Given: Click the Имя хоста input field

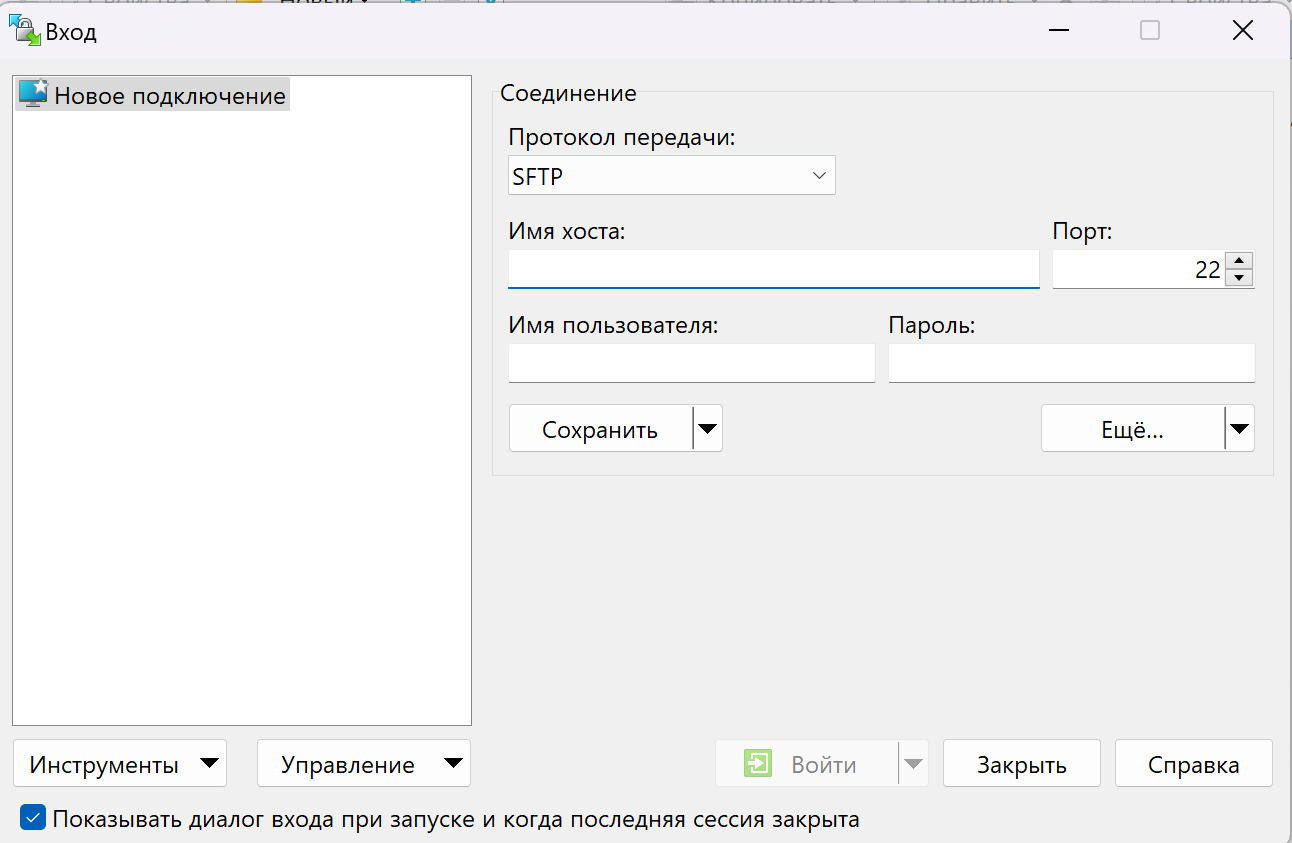Looking at the screenshot, I should (773, 268).
